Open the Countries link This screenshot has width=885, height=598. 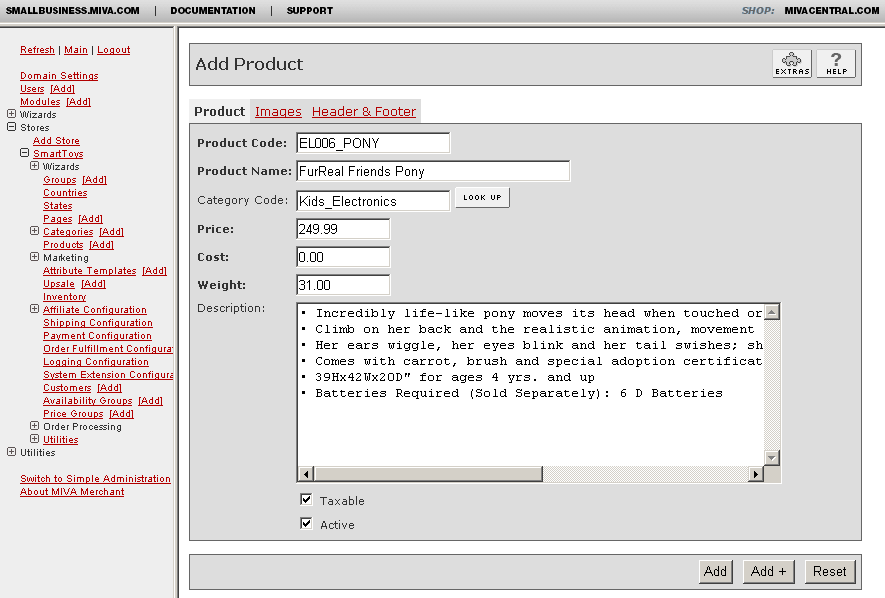coord(65,192)
